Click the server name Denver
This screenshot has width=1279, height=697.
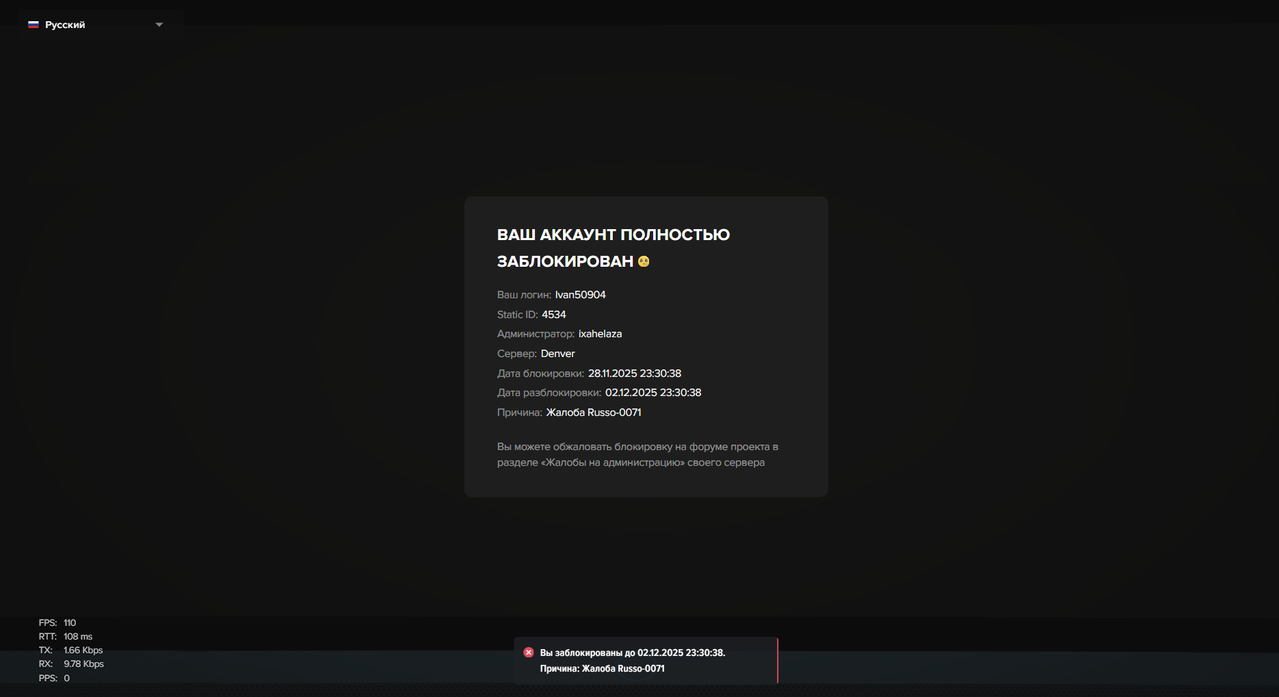click(x=558, y=354)
